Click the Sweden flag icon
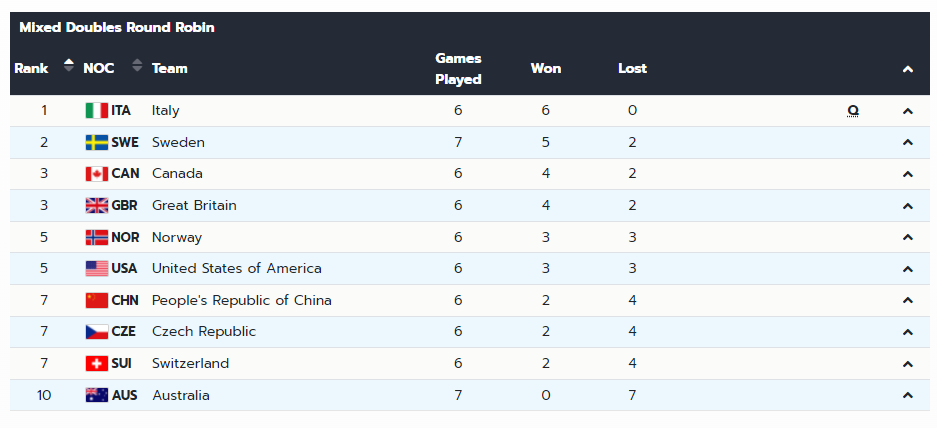The image size is (937, 428). [97, 143]
